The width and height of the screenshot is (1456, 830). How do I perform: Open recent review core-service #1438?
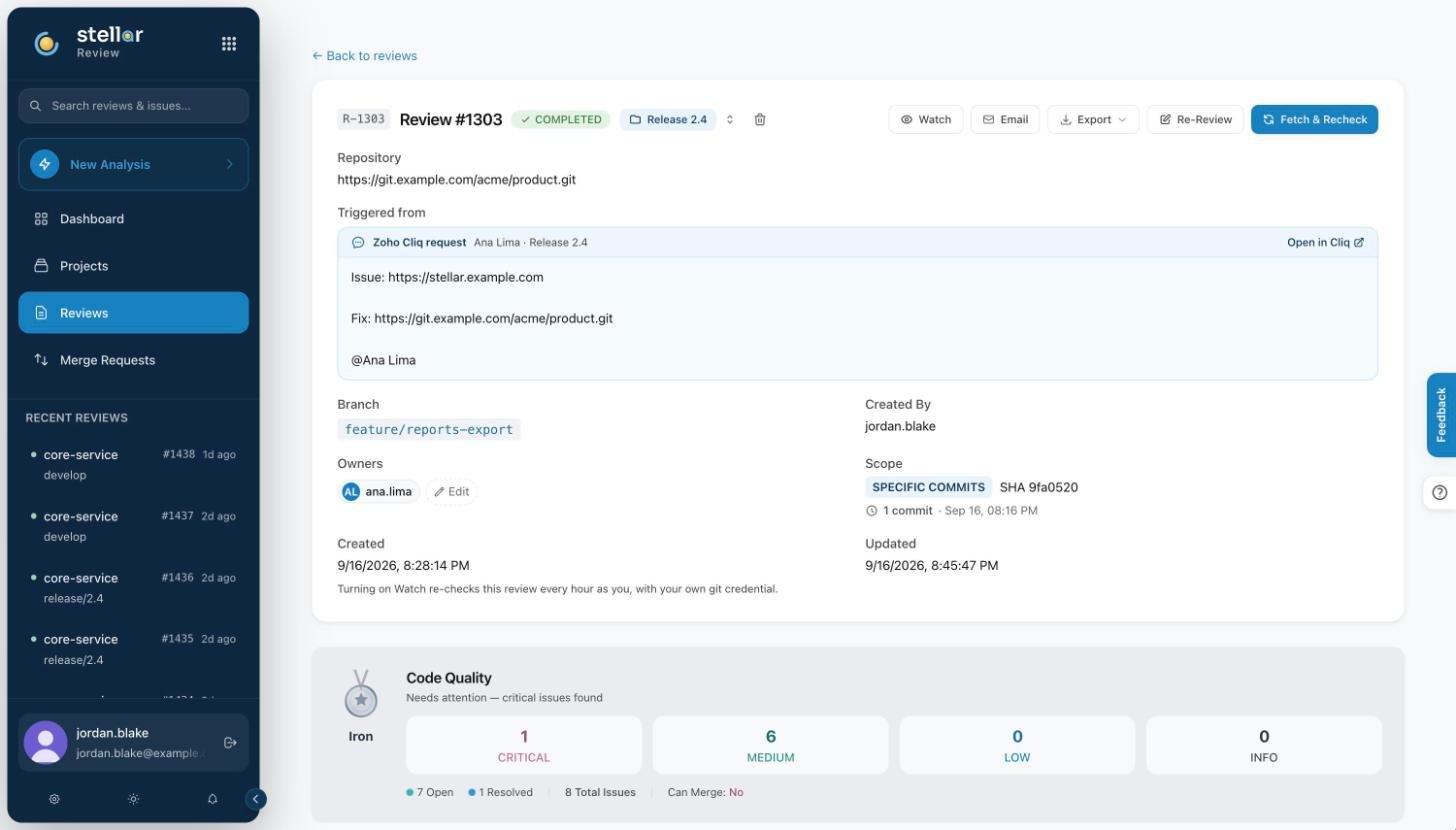coord(133,464)
